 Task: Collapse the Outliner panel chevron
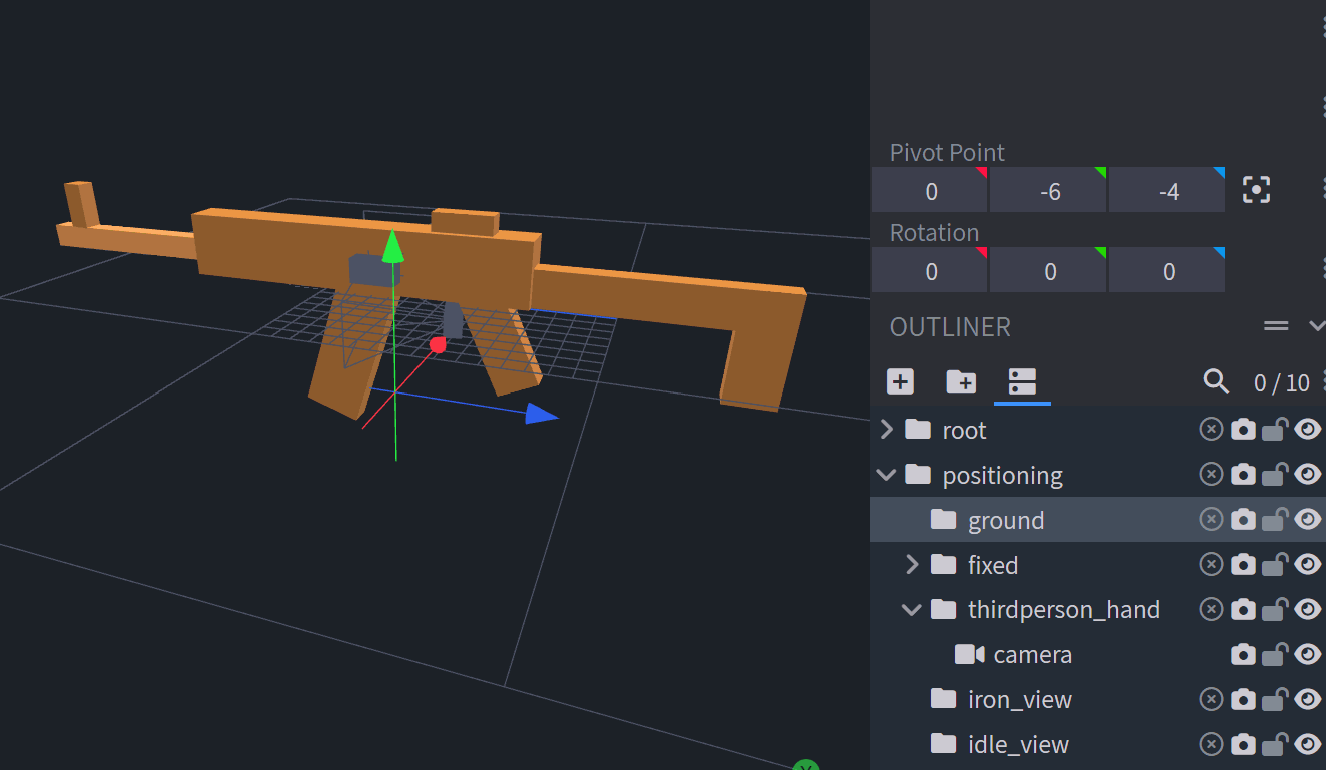tap(1316, 326)
